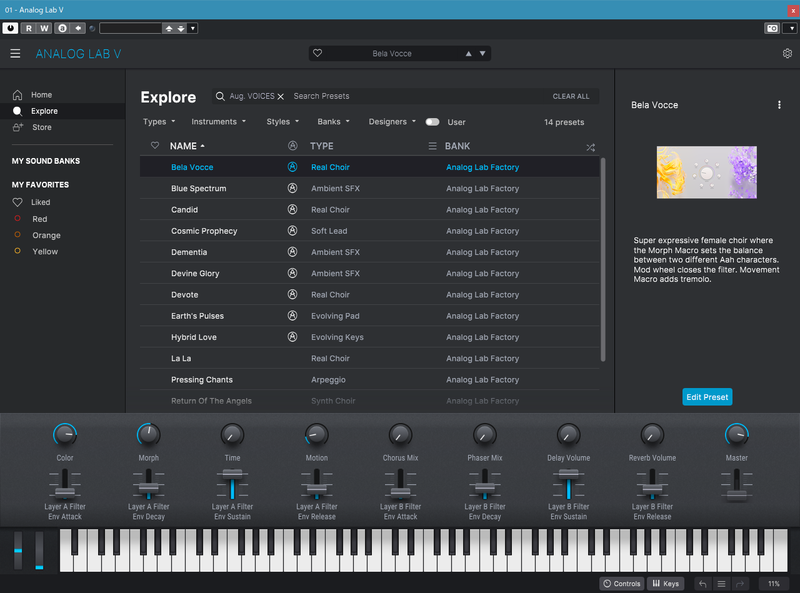Click the search magnifier icon

(x=220, y=96)
